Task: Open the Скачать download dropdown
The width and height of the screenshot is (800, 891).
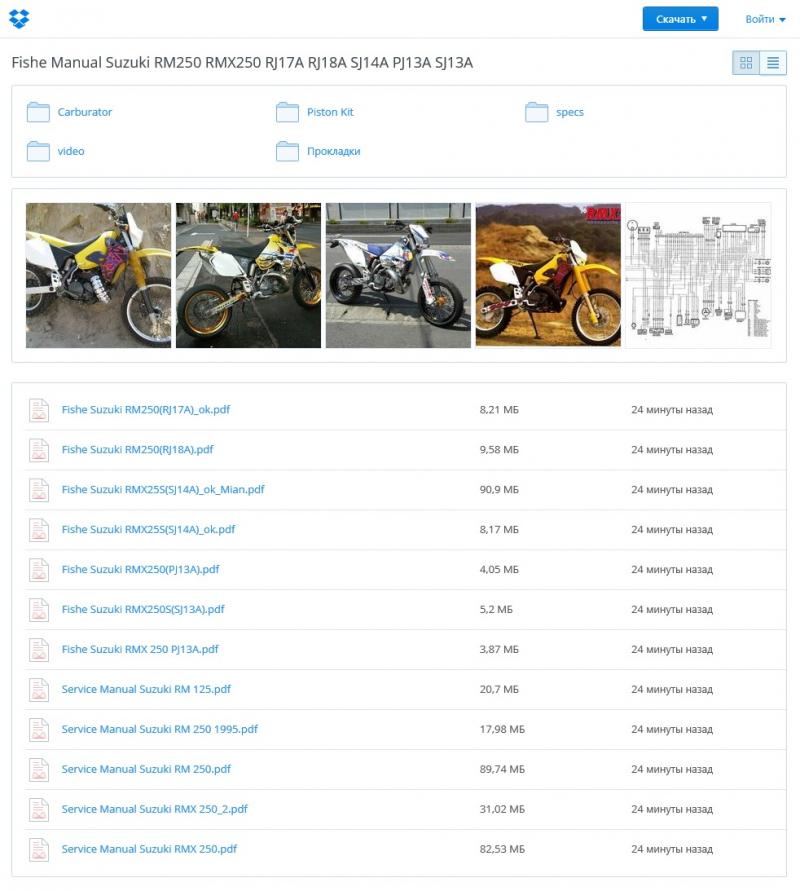Action: coord(680,19)
